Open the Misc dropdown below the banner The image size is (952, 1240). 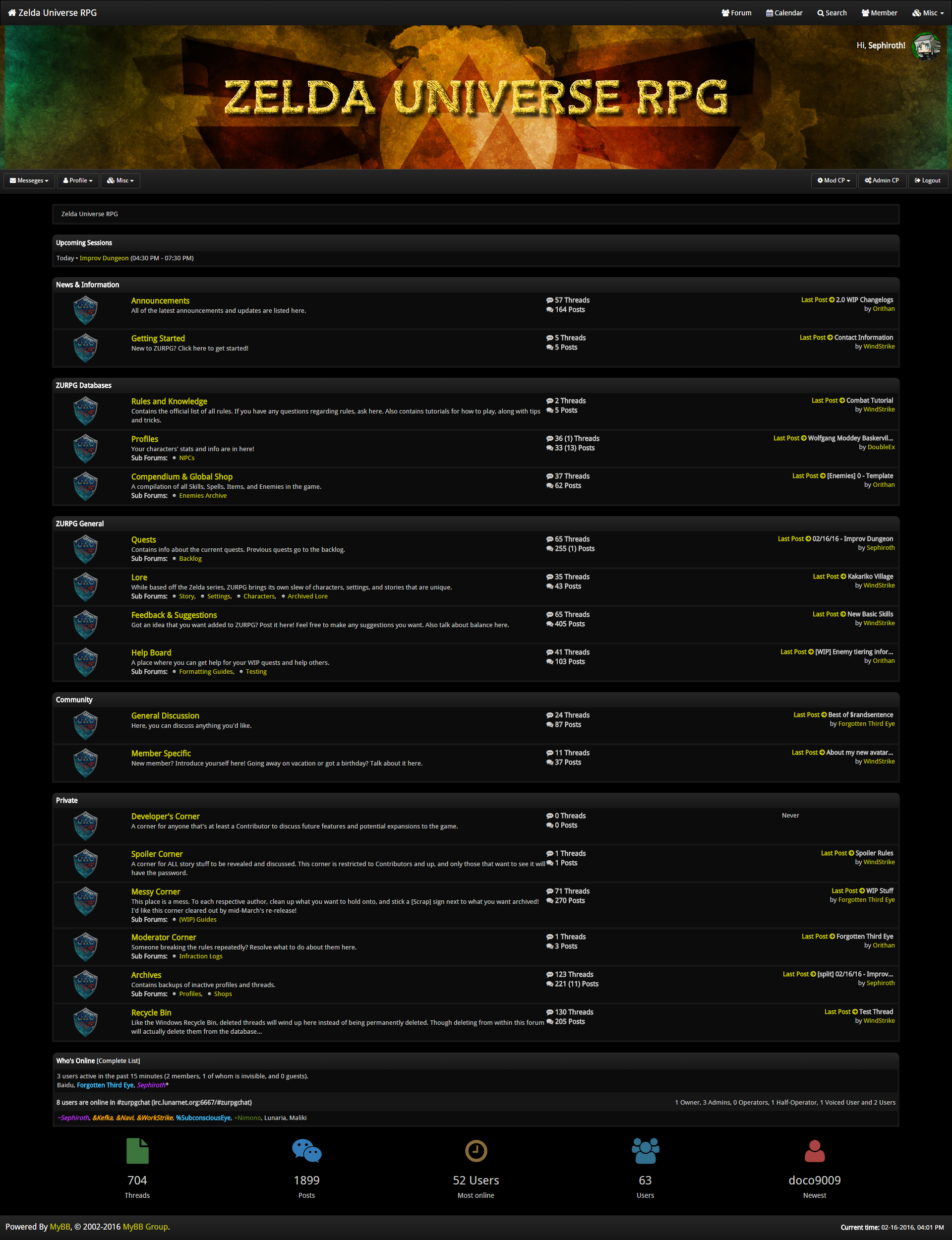tap(120, 180)
